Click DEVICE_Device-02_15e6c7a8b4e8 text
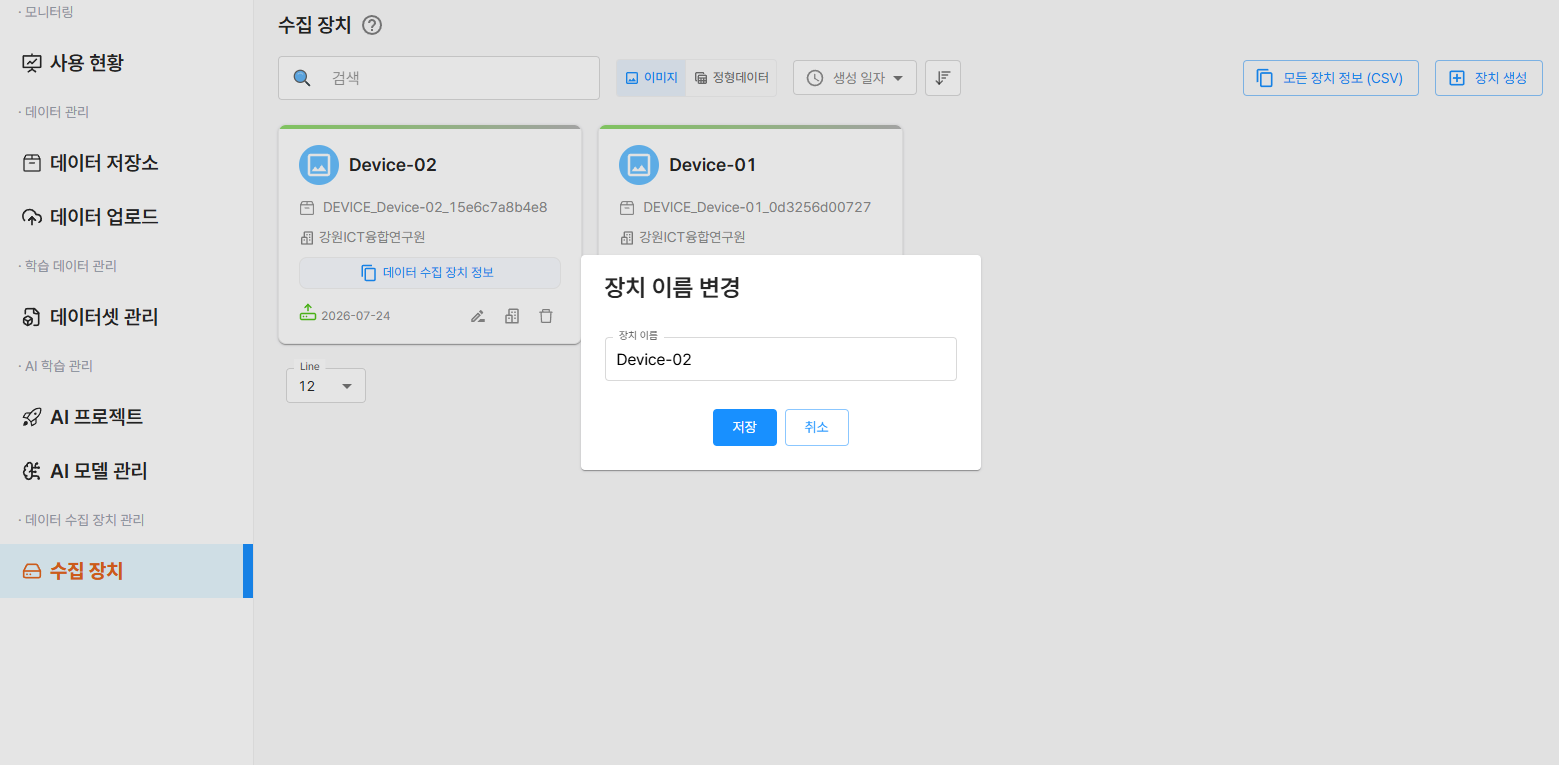The image size is (1559, 765). coord(435,208)
